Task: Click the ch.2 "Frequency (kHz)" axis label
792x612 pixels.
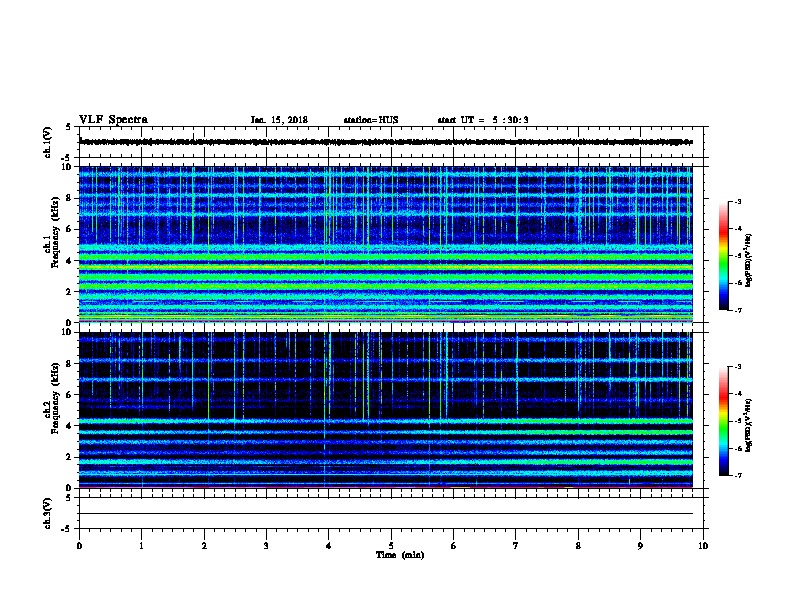Action: click(x=55, y=398)
